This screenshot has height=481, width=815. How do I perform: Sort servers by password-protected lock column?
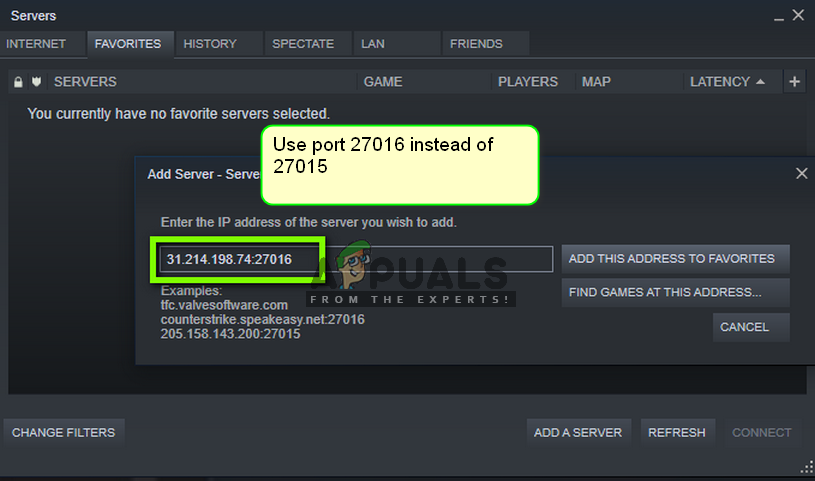point(18,82)
